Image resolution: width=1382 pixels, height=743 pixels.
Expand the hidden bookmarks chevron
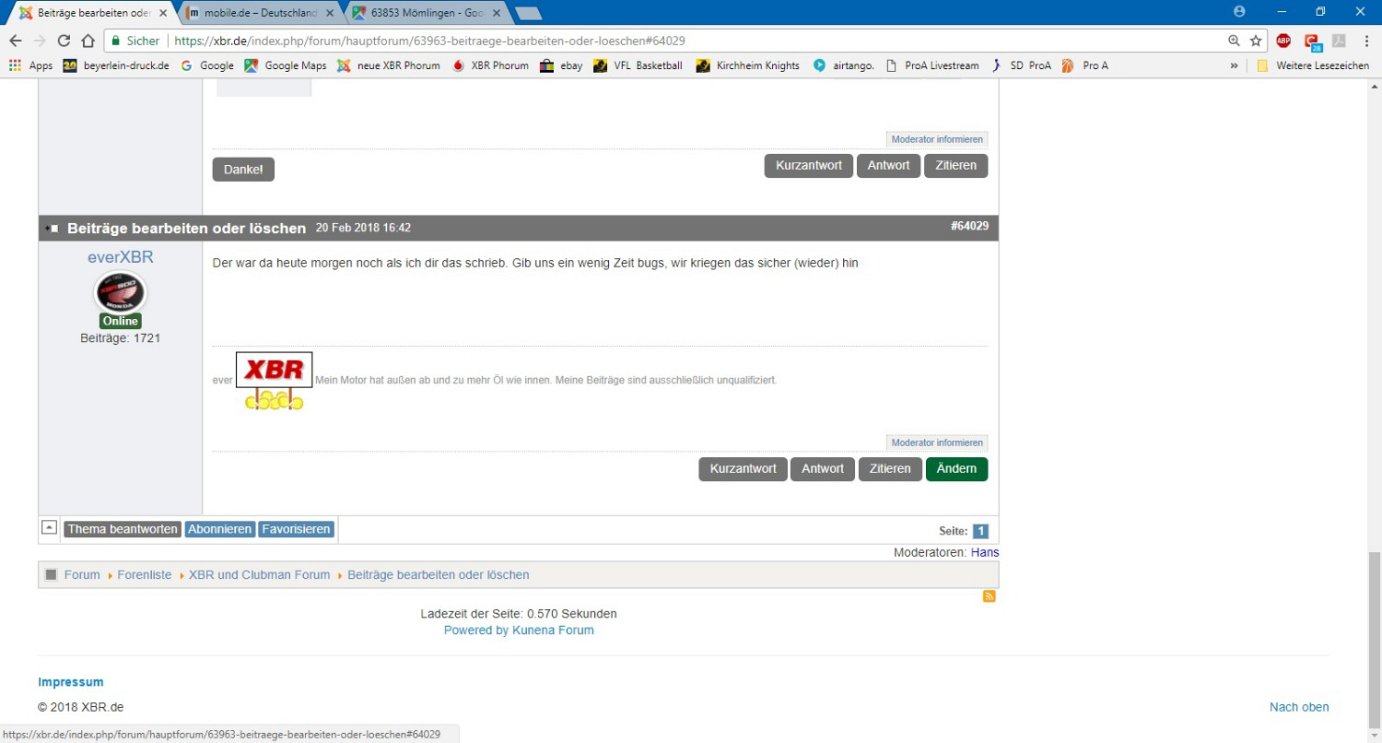pos(1233,66)
